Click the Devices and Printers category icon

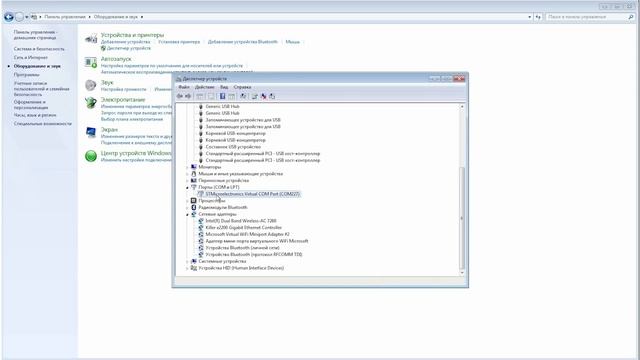(91, 39)
